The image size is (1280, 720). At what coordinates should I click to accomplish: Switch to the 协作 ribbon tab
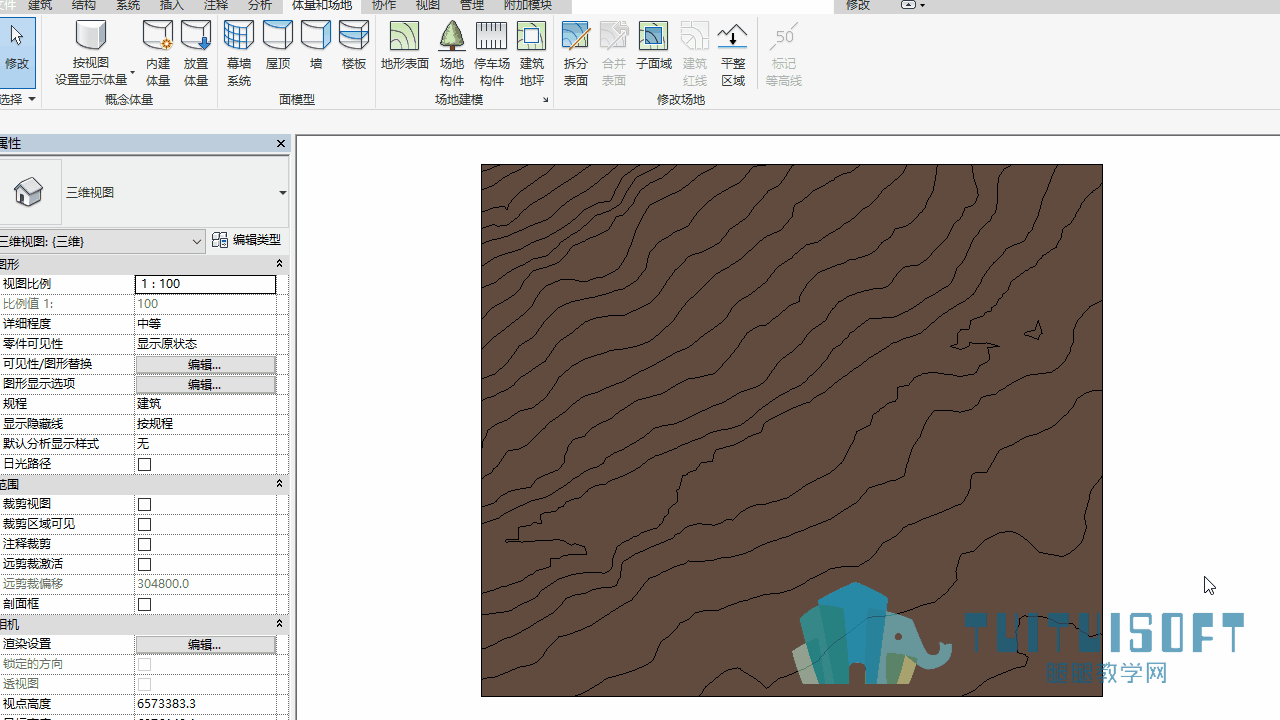tap(384, 6)
